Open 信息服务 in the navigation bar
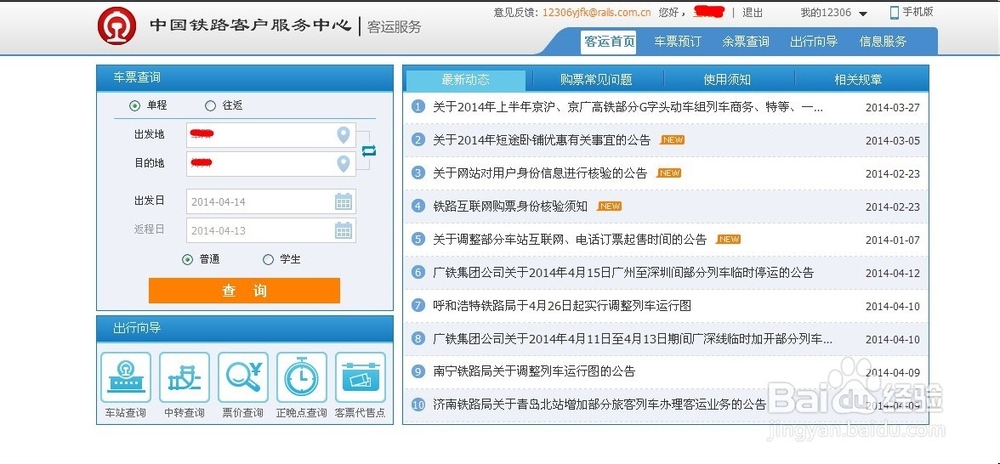Image resolution: width=1000 pixels, height=464 pixels. [x=883, y=41]
